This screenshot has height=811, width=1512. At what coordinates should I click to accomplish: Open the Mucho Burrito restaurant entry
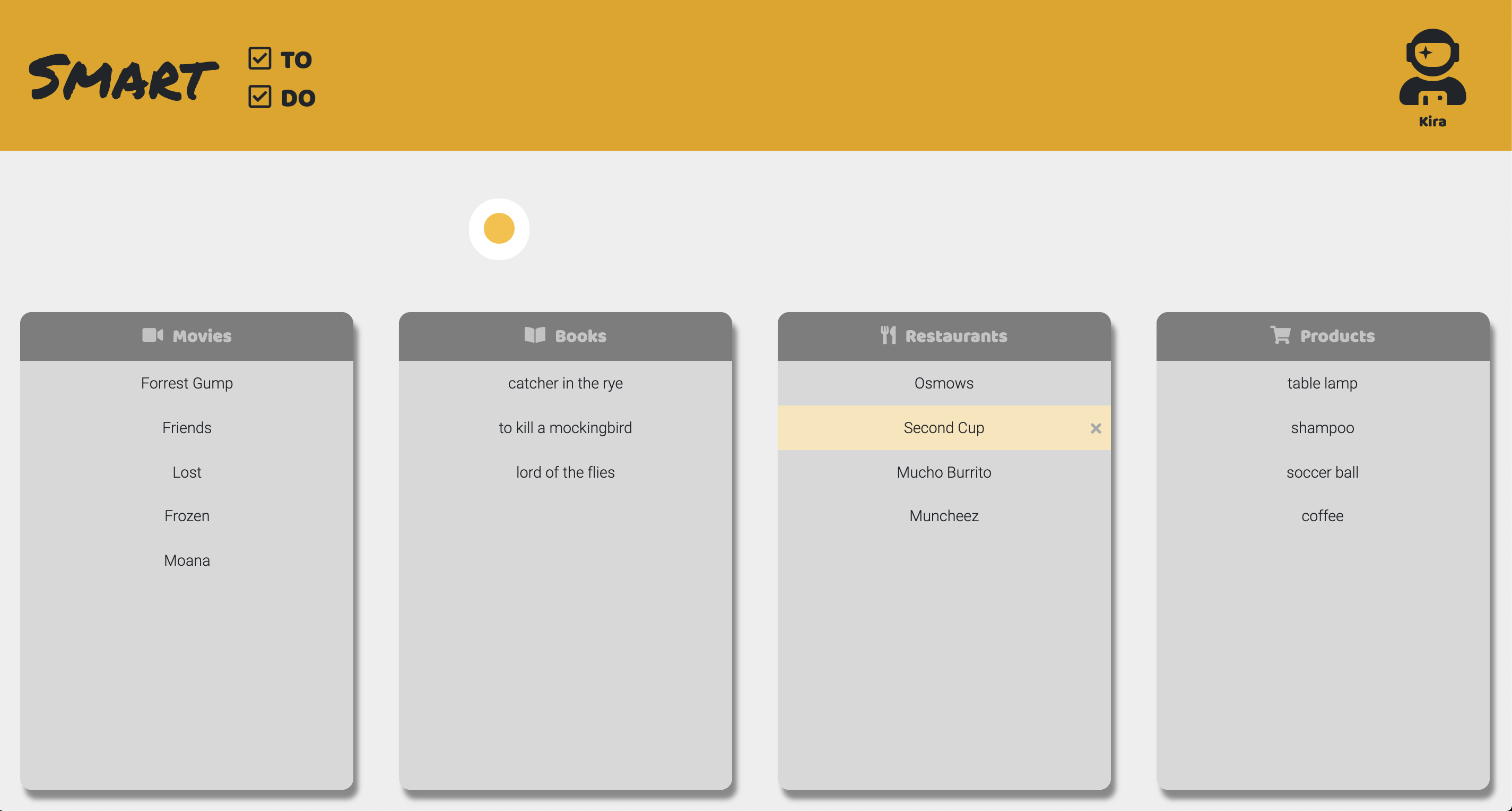coord(943,472)
